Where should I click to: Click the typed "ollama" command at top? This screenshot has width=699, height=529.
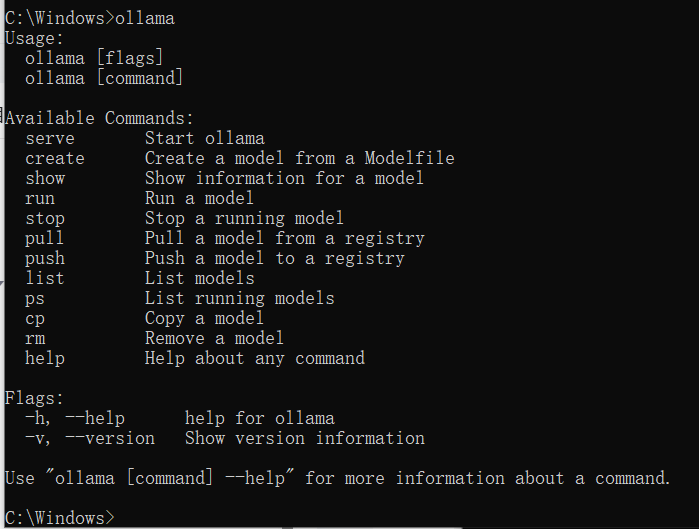click(145, 18)
